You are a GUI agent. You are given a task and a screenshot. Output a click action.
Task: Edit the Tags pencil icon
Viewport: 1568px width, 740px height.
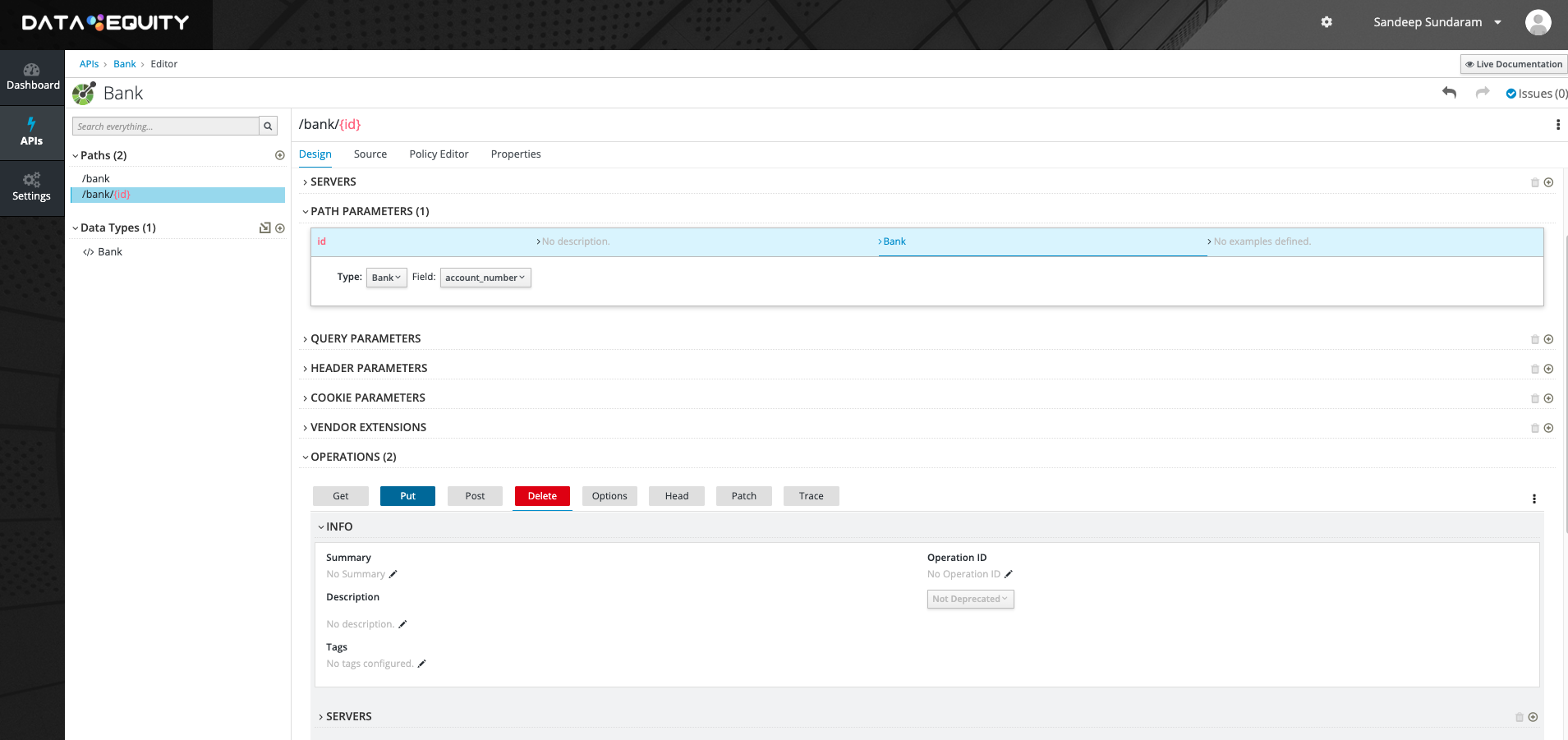pos(421,664)
